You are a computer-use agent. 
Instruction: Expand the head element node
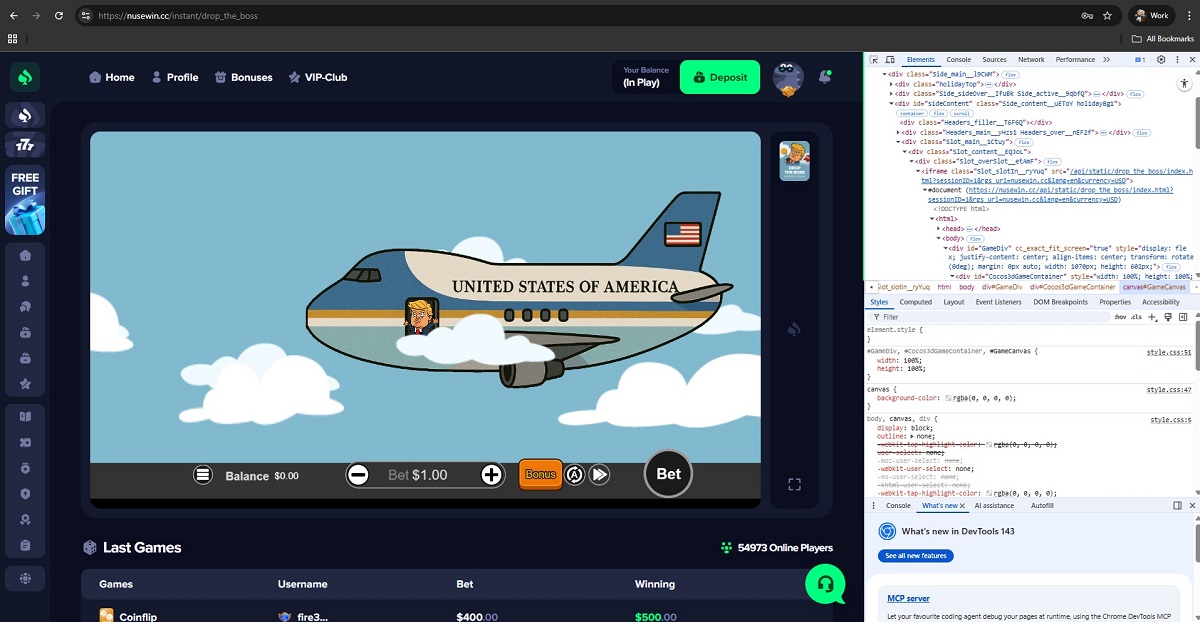click(x=939, y=228)
